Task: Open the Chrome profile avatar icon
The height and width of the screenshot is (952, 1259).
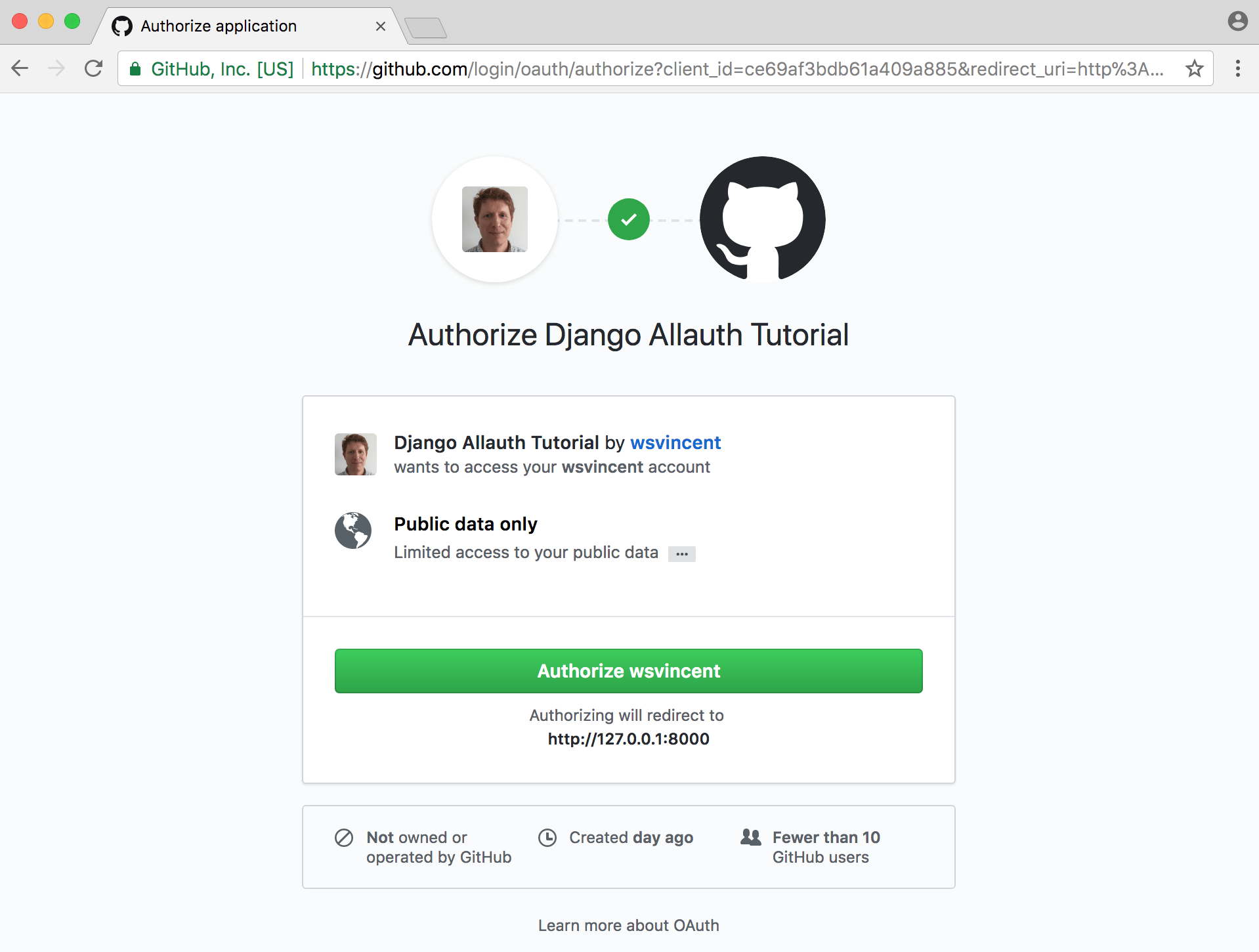Action: (1237, 21)
